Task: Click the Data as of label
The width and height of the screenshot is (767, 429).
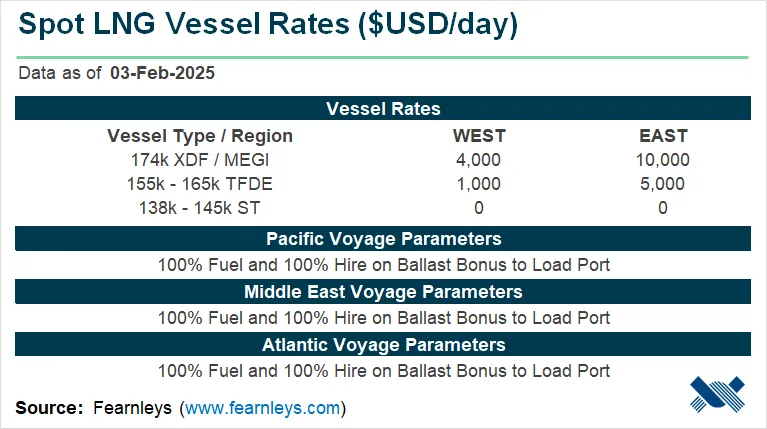Action: pyautogui.click(x=58, y=73)
